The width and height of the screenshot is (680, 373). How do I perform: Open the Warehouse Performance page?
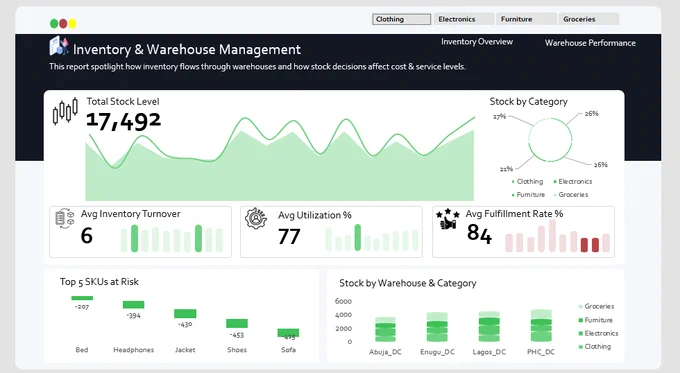(590, 43)
